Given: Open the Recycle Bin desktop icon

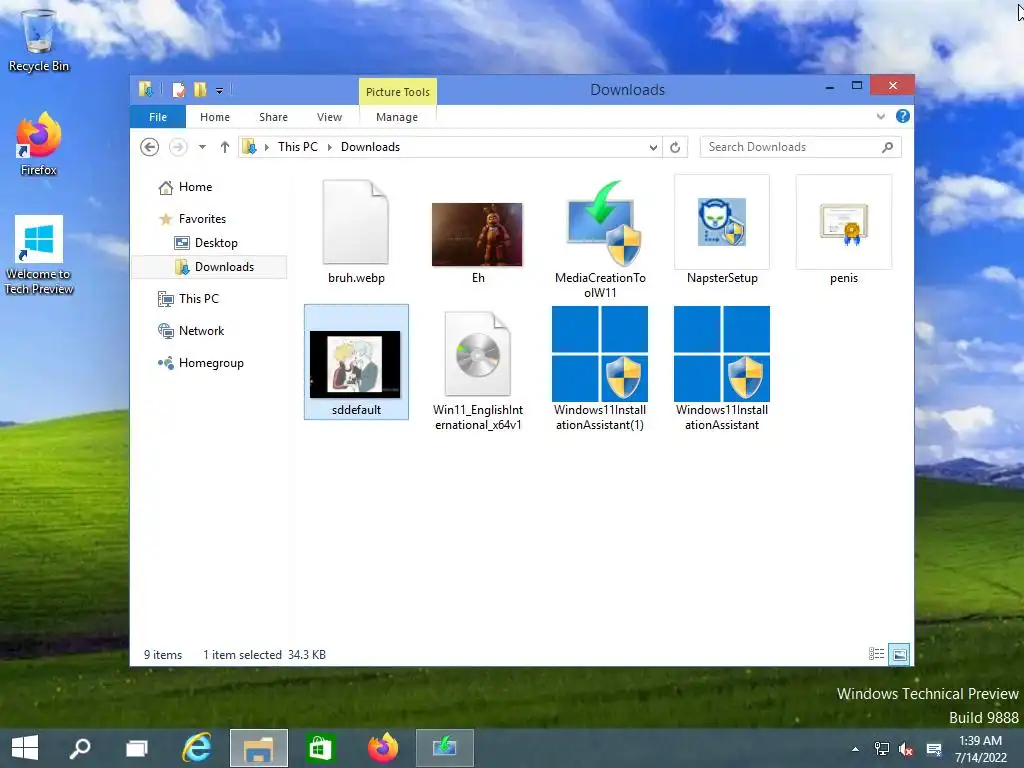Looking at the screenshot, I should click(x=39, y=39).
